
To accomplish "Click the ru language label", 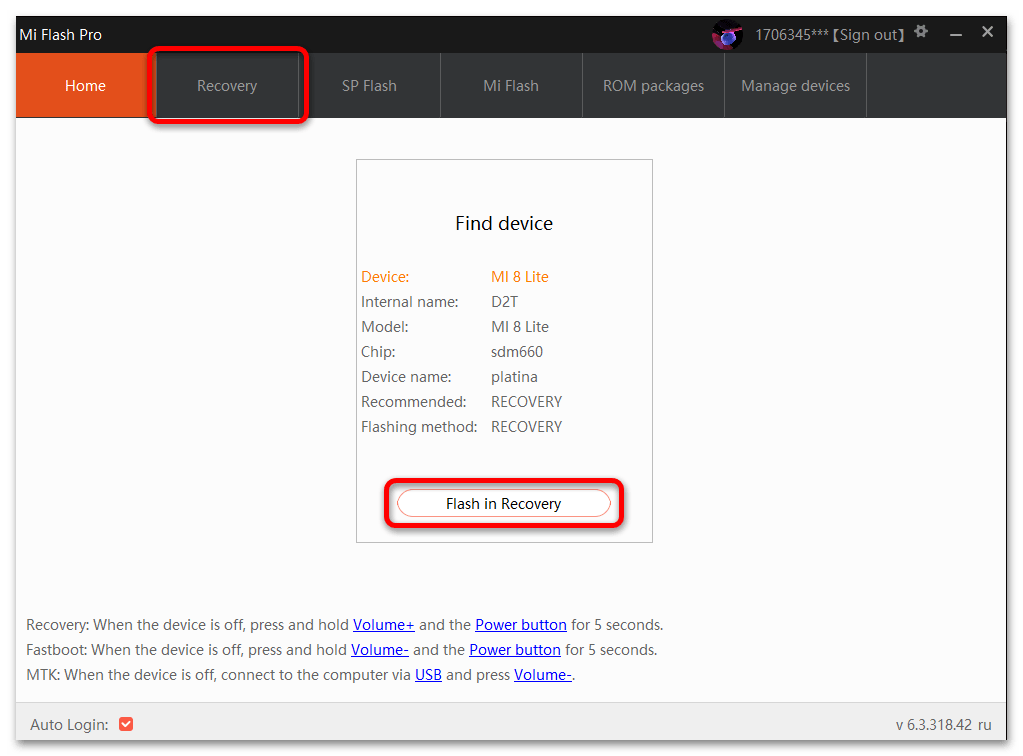I will click(x=985, y=725).
